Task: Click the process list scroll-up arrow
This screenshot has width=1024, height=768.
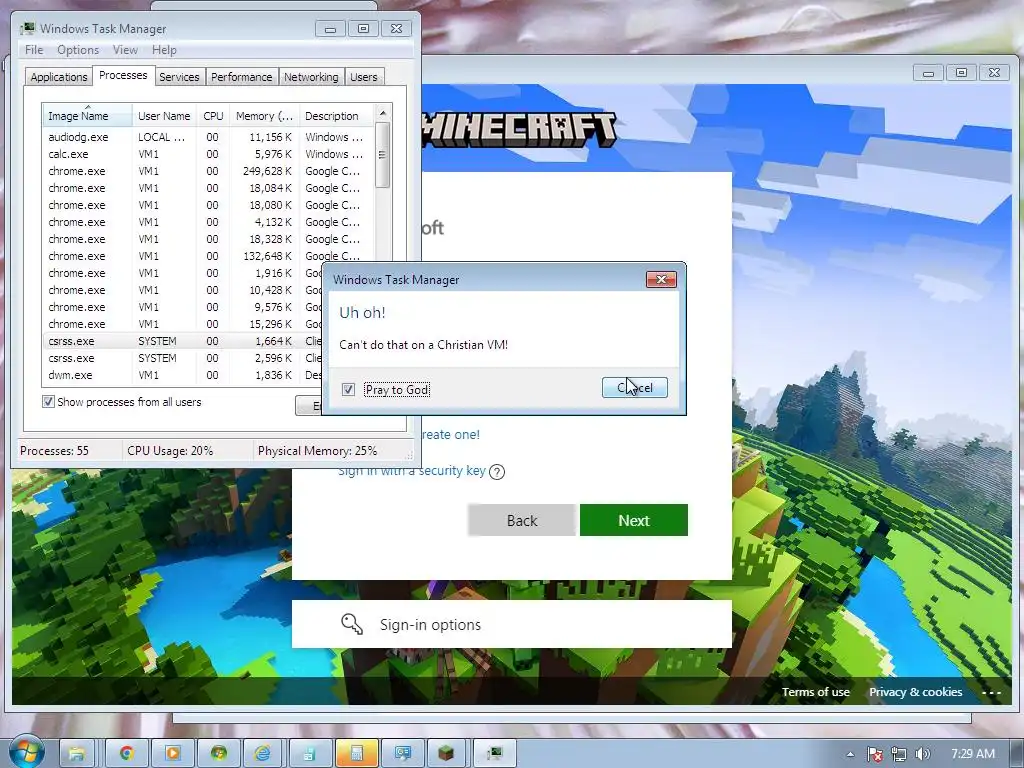Action: 383,113
